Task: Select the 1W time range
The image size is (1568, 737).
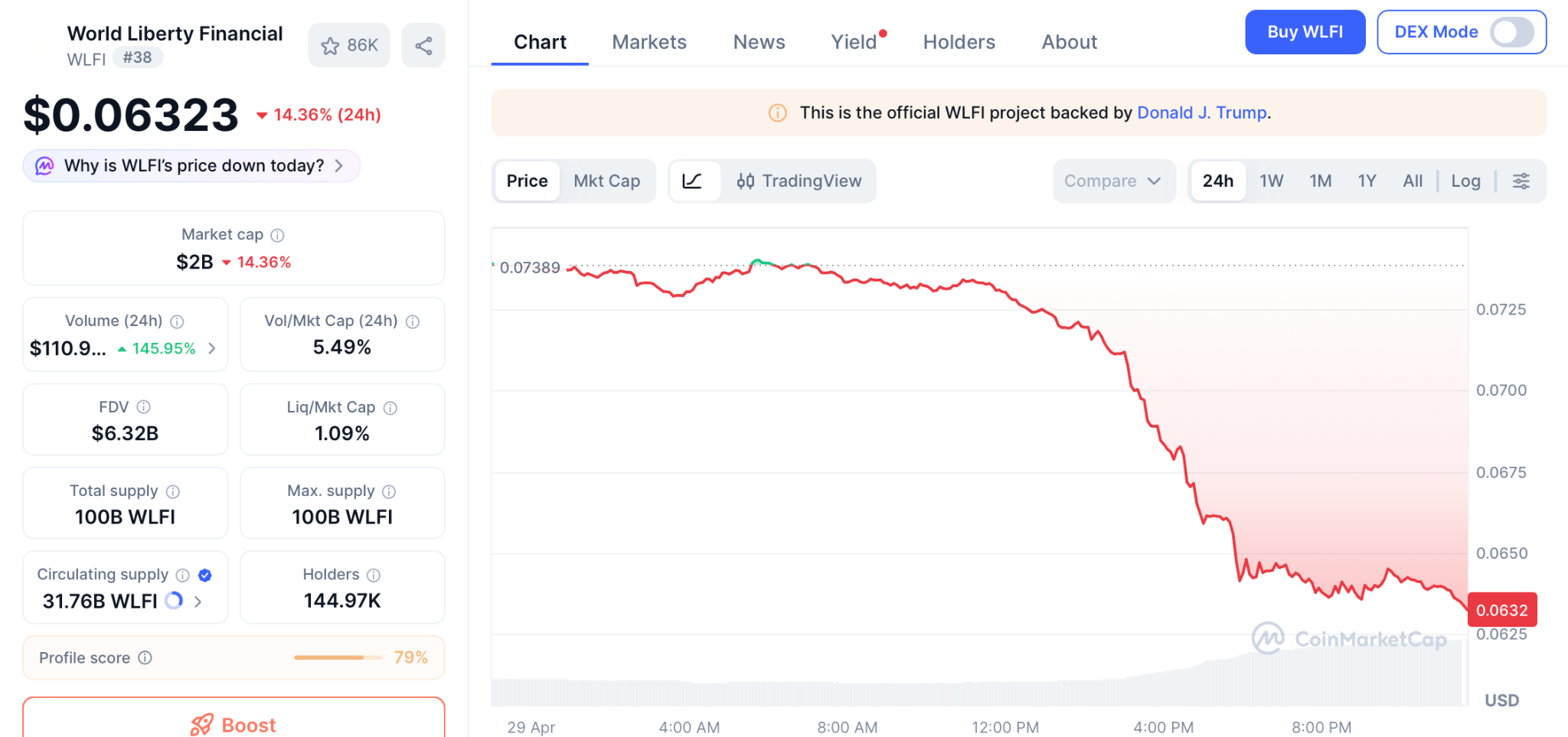Action: point(1271,181)
